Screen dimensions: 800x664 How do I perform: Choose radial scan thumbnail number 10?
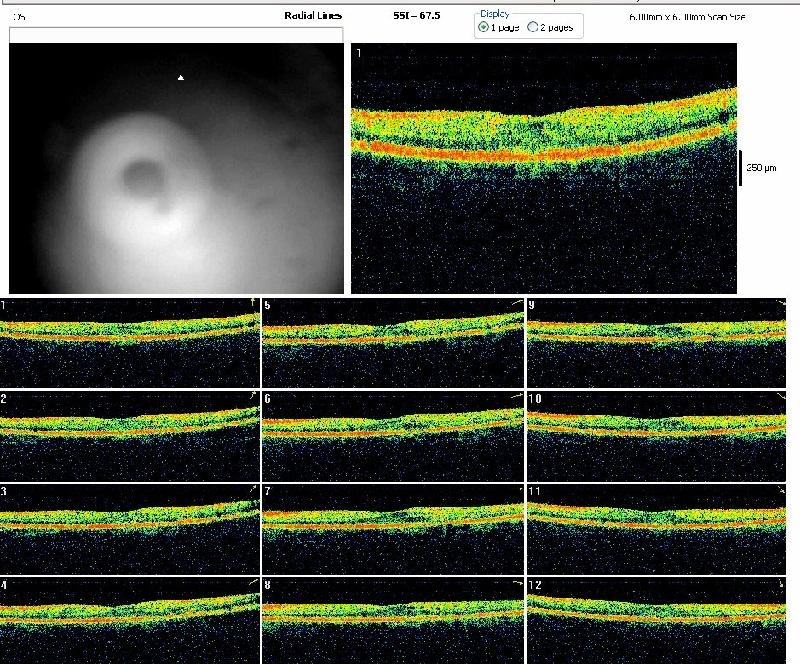[x=656, y=436]
